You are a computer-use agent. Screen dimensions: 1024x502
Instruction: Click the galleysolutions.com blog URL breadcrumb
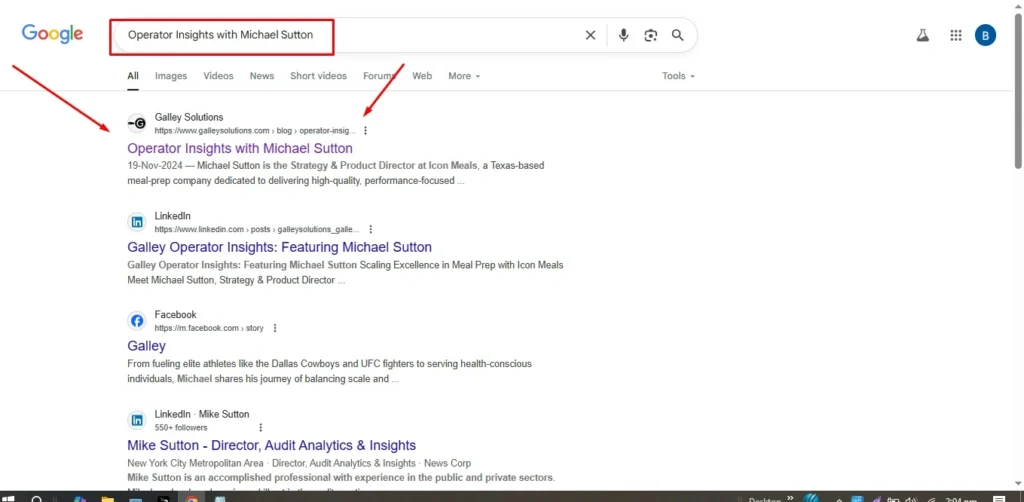pyautogui.click(x=255, y=131)
